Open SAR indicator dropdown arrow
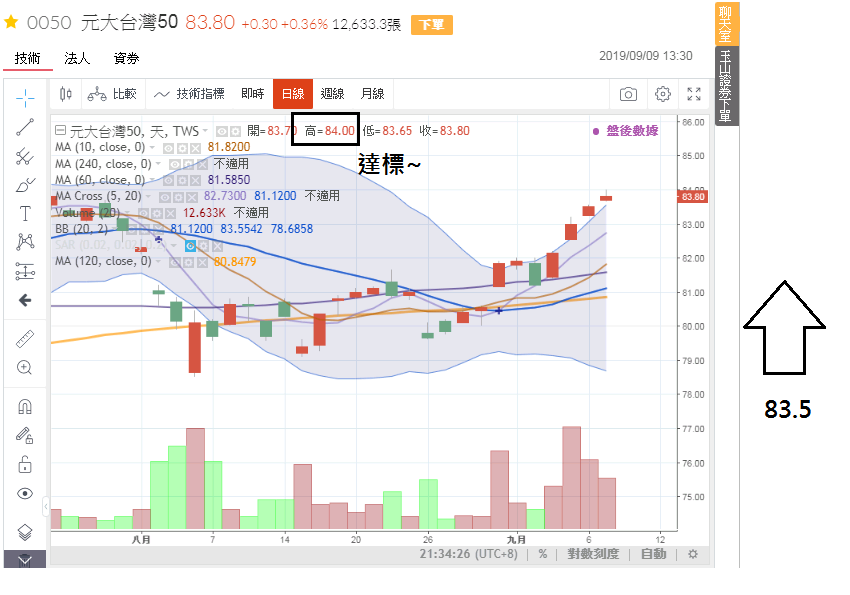 click(173, 245)
